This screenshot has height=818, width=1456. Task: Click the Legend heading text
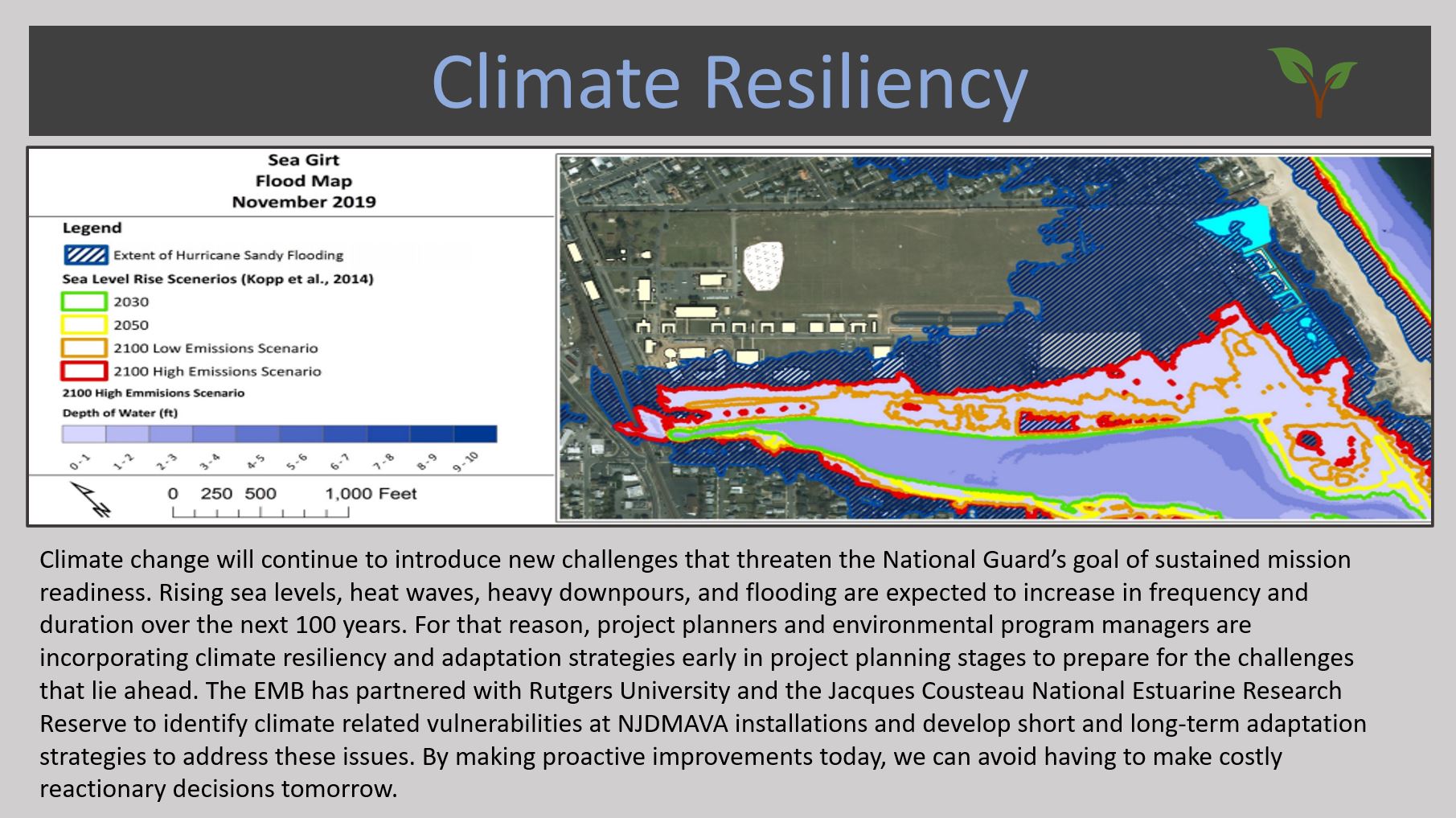tap(92, 228)
